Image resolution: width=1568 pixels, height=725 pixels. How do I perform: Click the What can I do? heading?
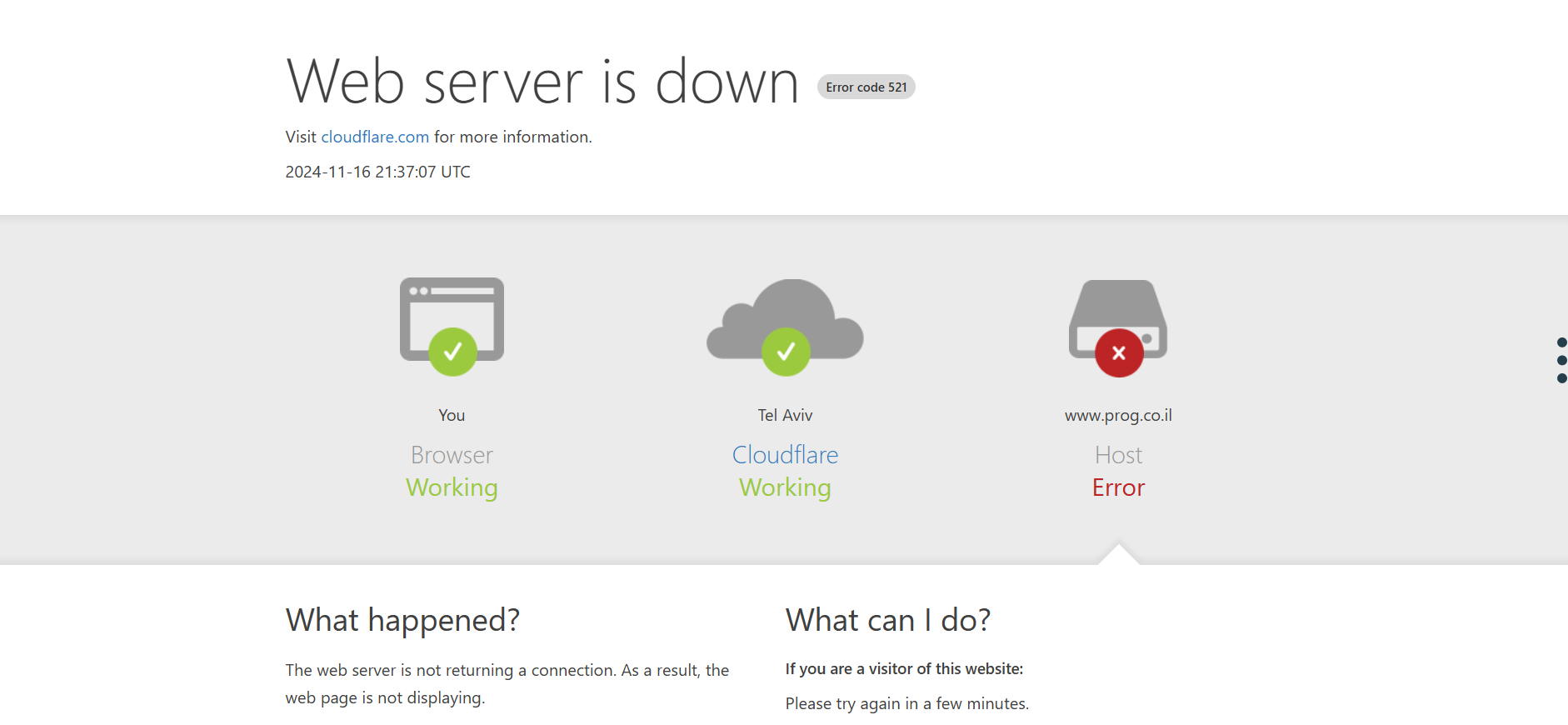888,621
